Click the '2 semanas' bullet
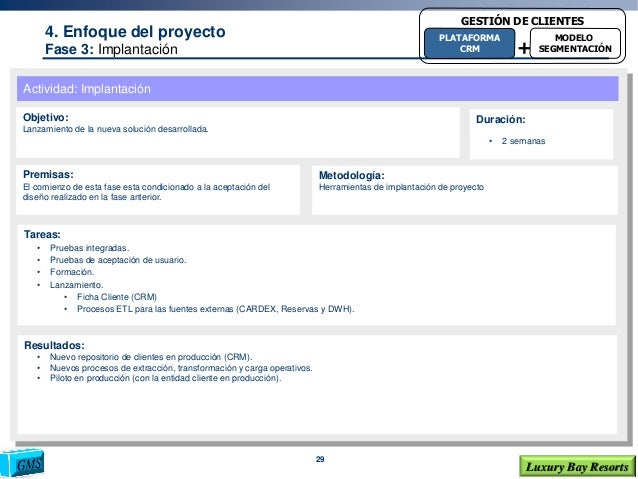Screen dimensions: 638x479 click(523, 141)
